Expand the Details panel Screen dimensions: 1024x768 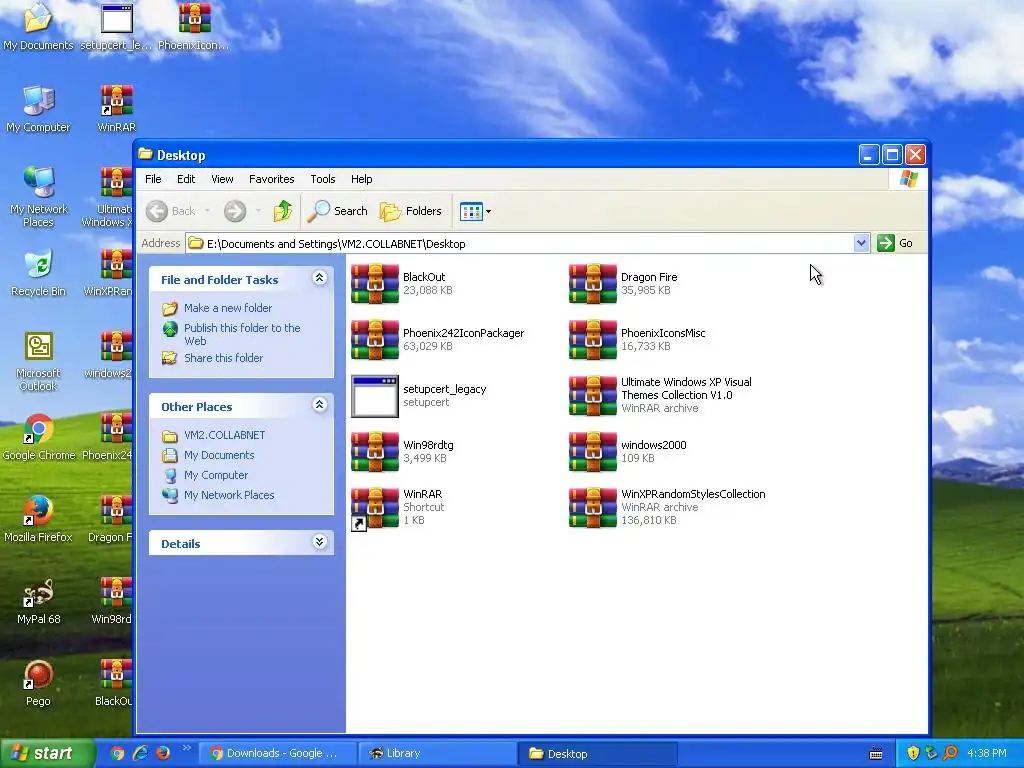coord(319,542)
